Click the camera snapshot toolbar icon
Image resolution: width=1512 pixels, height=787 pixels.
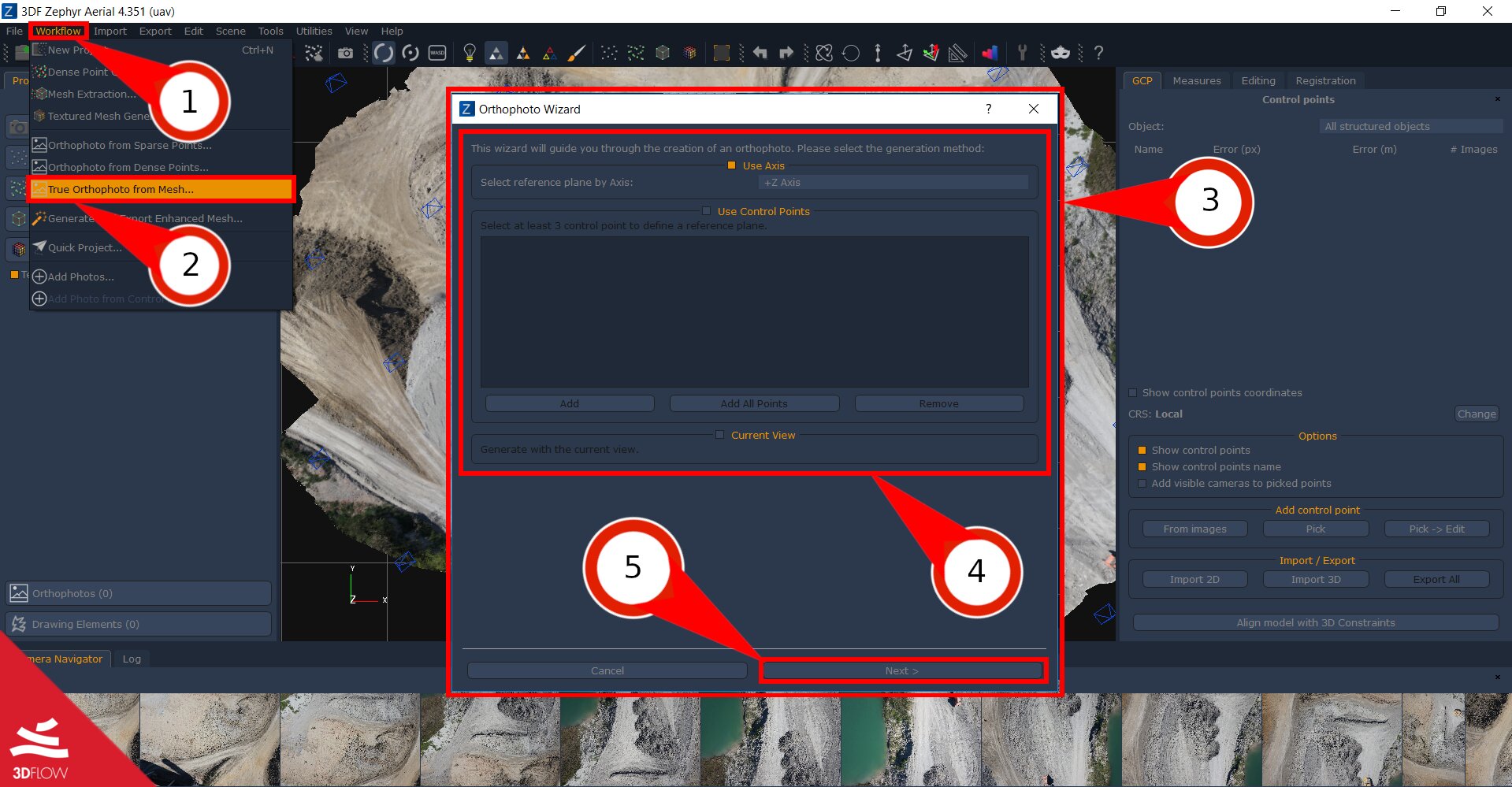(345, 53)
